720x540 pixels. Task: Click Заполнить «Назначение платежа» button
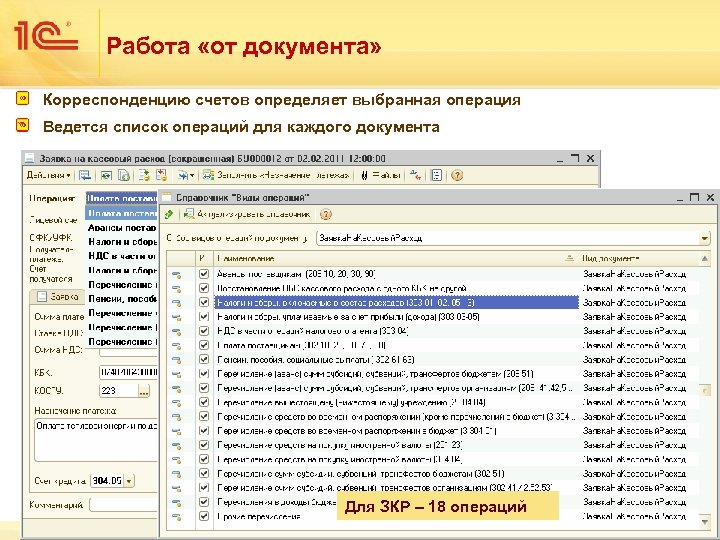[277, 175]
